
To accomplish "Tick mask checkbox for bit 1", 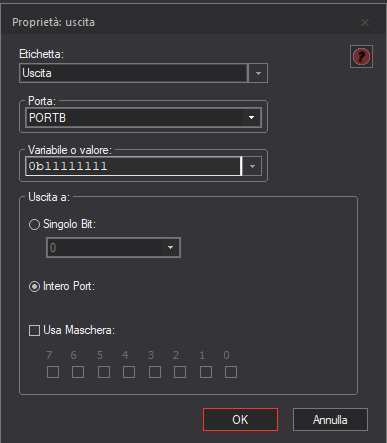I will tap(206, 372).
